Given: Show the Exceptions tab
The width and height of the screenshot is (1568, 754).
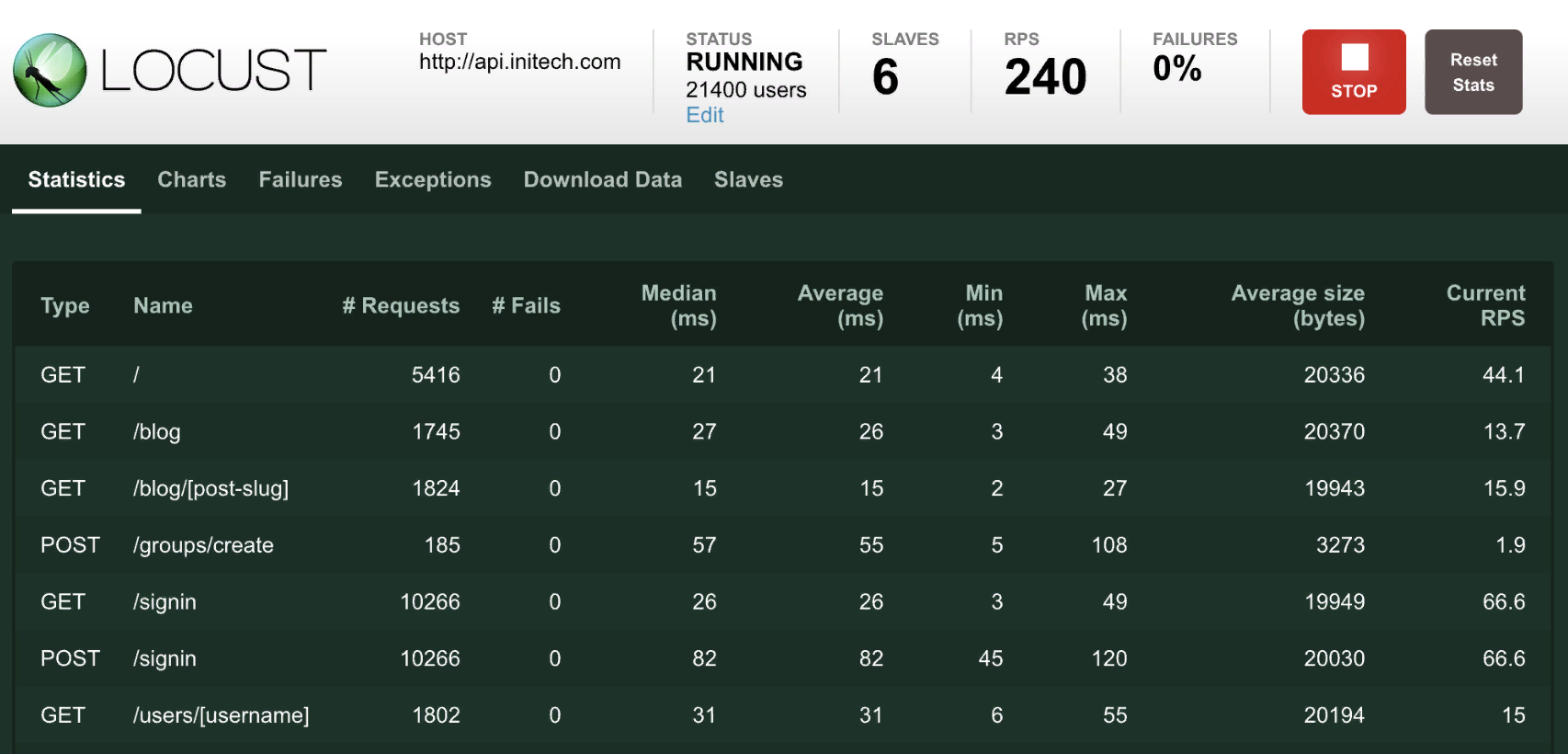Looking at the screenshot, I should coord(433,179).
